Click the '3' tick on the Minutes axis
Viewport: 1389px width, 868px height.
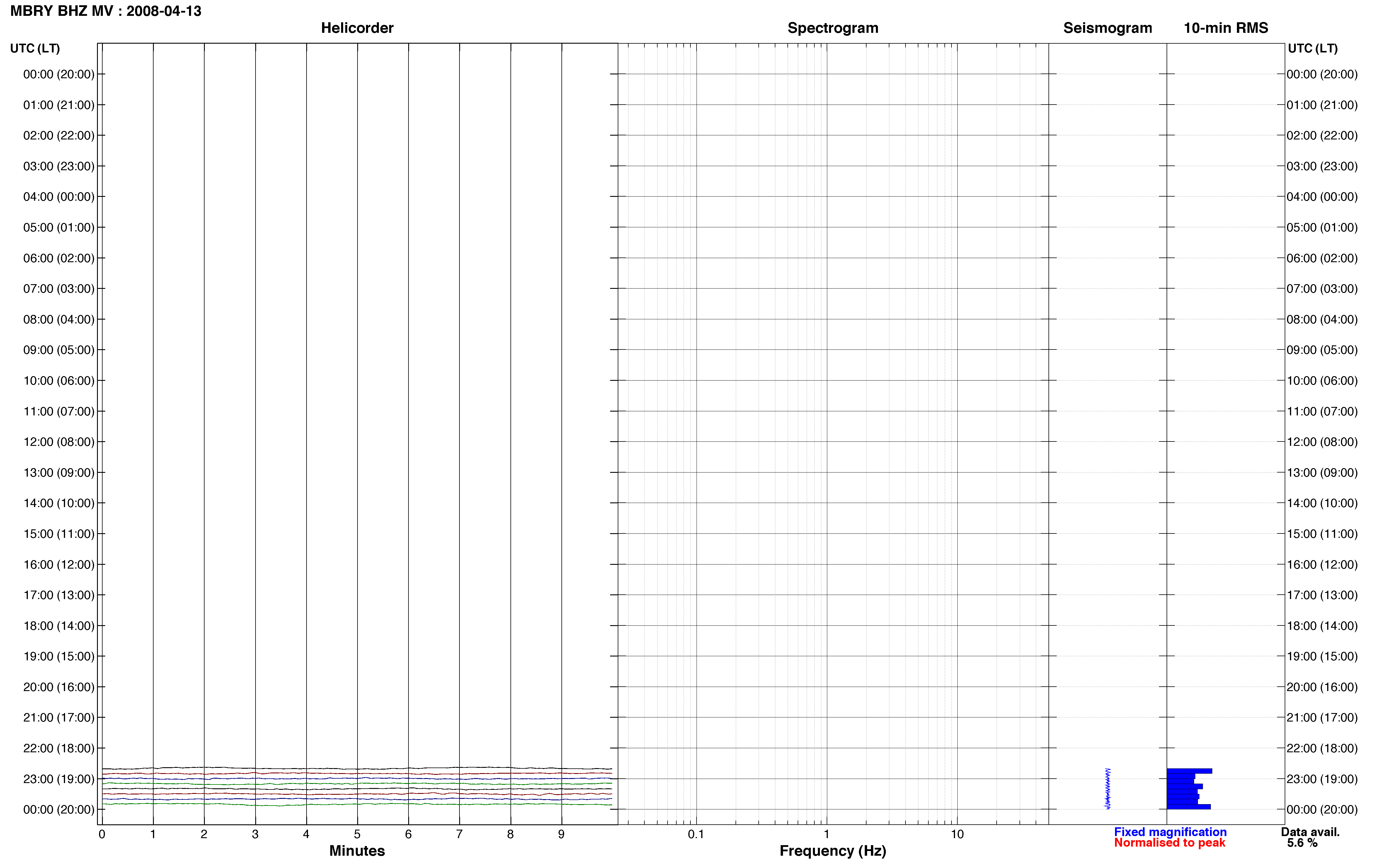pos(255,834)
